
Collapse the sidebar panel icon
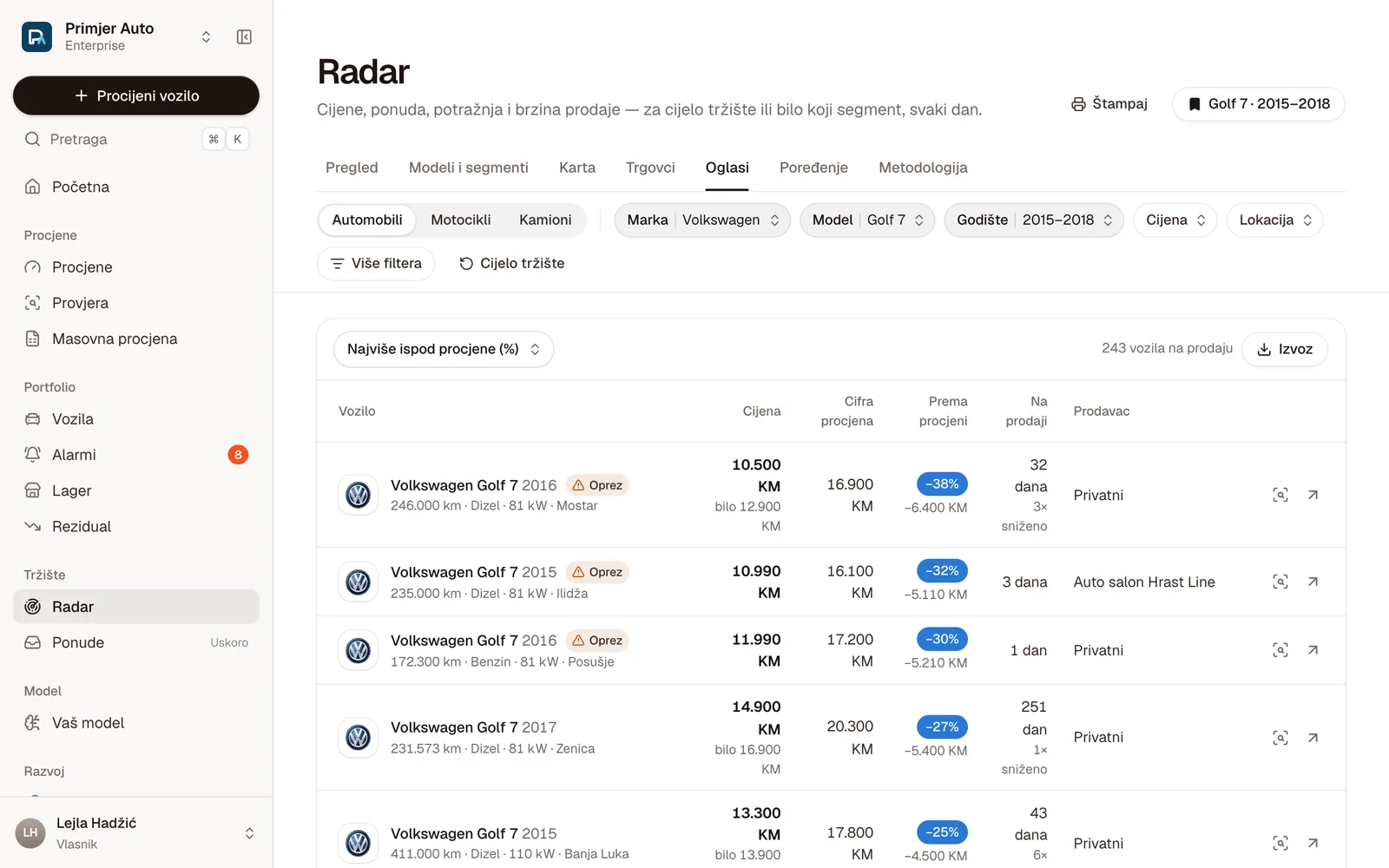[244, 37]
